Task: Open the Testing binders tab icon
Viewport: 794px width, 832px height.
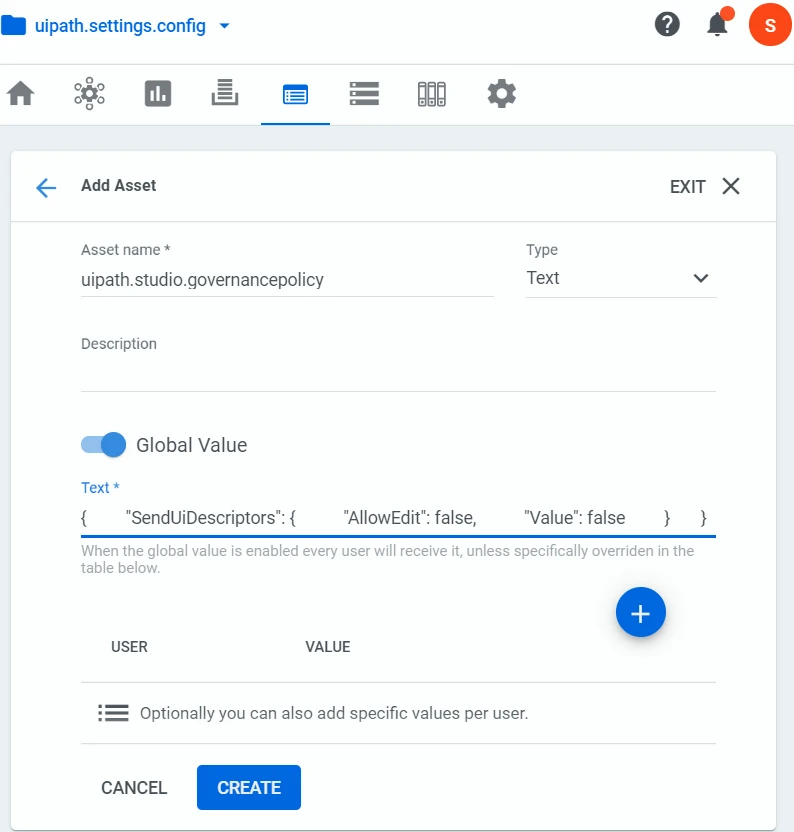Action: pyautogui.click(x=431, y=94)
